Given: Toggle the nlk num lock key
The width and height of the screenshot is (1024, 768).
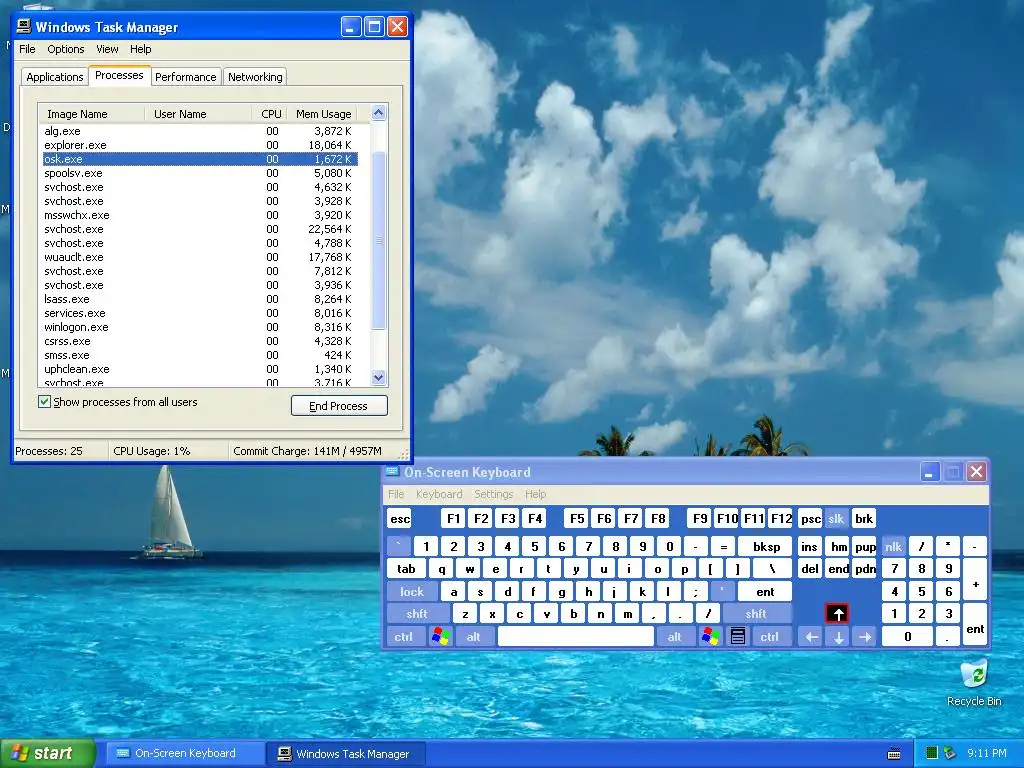Looking at the screenshot, I should click(x=893, y=547).
